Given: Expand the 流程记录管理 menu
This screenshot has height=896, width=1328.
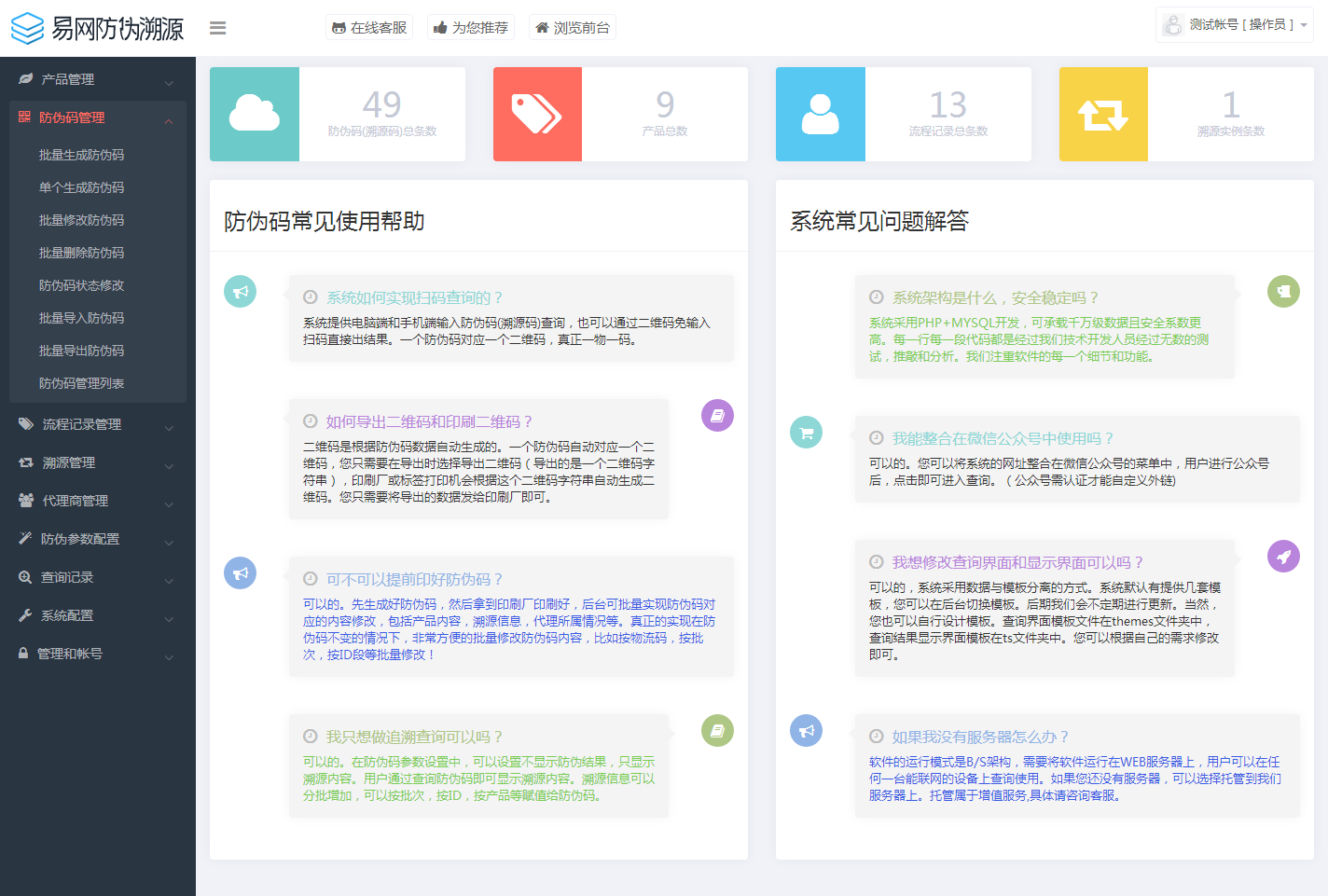Looking at the screenshot, I should pos(93,424).
